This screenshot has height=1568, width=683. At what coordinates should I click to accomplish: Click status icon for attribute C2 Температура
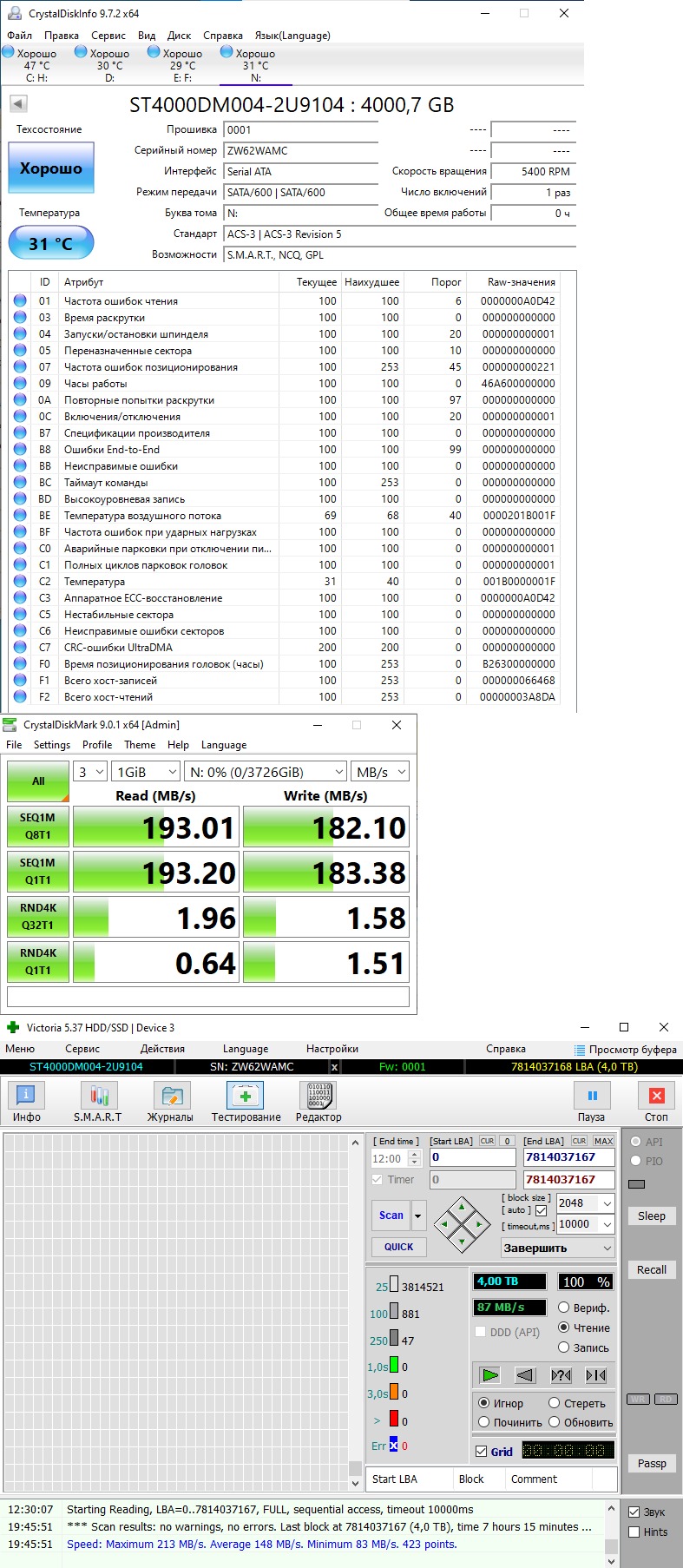20,582
